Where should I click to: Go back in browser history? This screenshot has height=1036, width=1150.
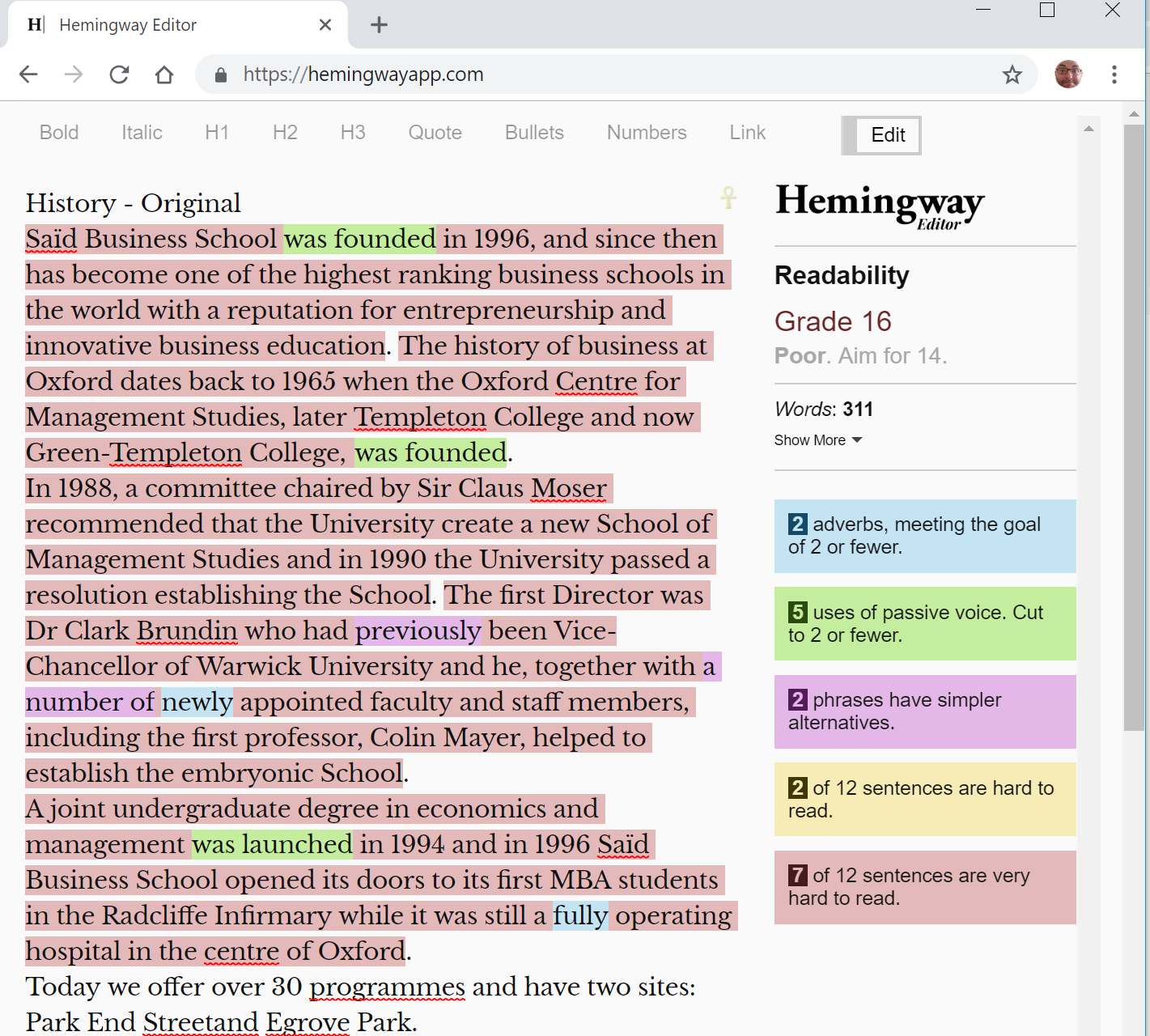click(x=28, y=74)
